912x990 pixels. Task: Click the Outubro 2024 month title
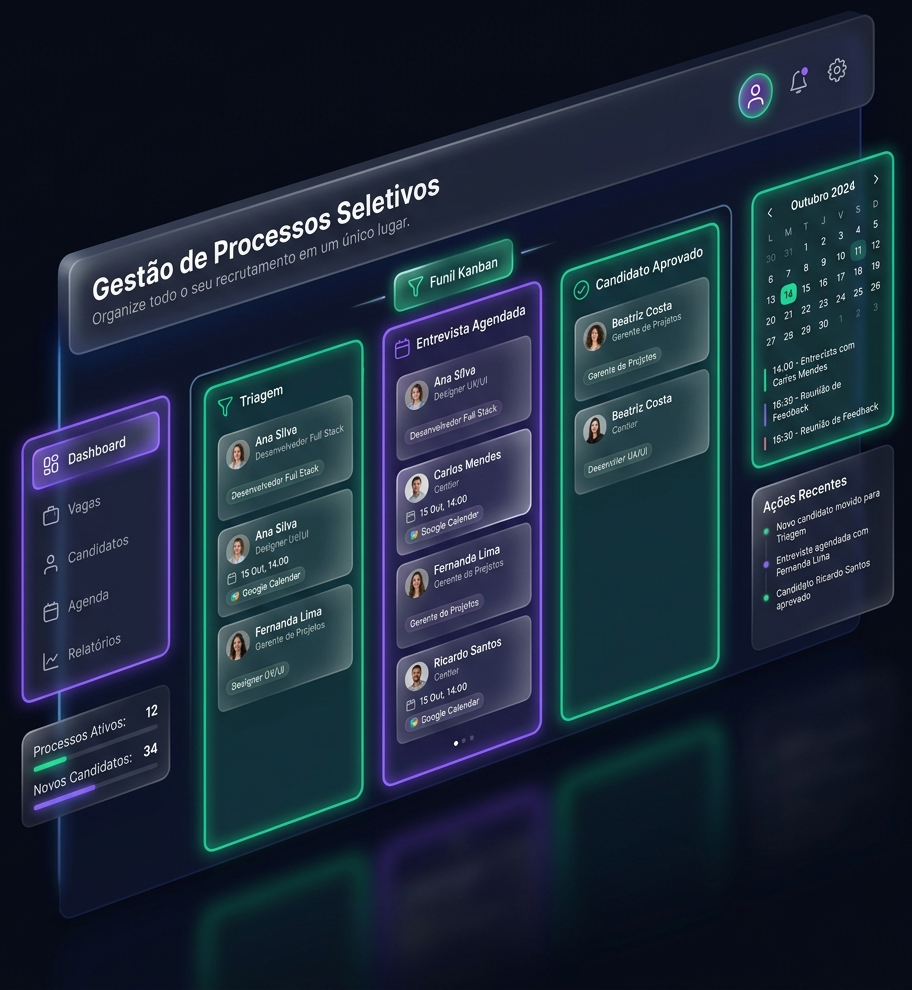(x=822, y=196)
